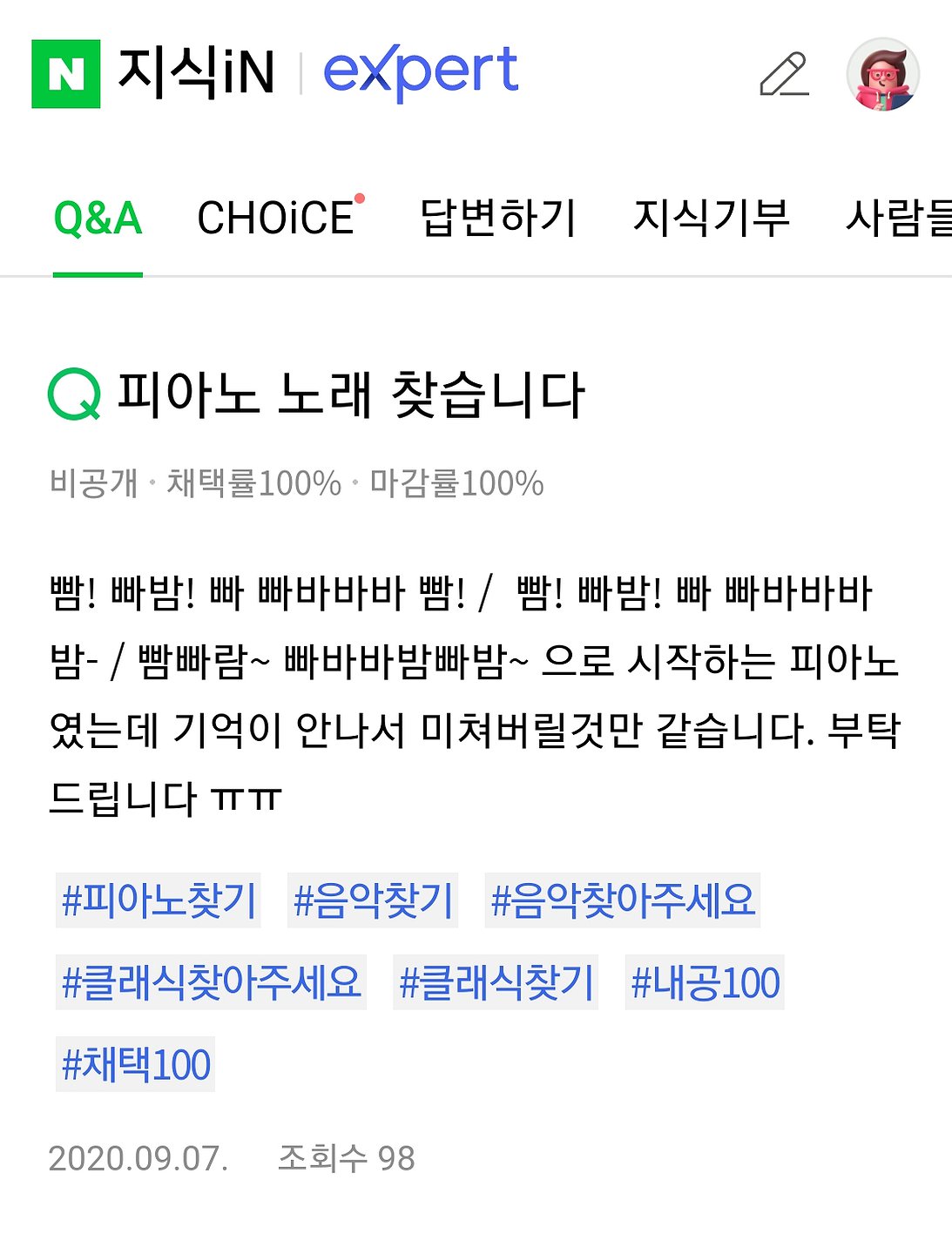Viewport: 952px width, 1254px height.
Task: Tap the #피아노찾기 hashtag
Action: pyautogui.click(x=159, y=900)
